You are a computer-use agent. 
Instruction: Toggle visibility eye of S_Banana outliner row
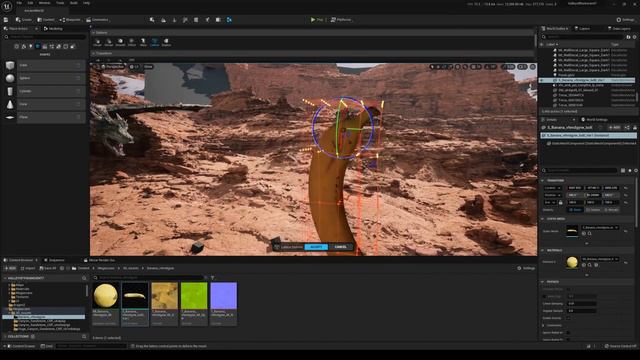pos(542,80)
